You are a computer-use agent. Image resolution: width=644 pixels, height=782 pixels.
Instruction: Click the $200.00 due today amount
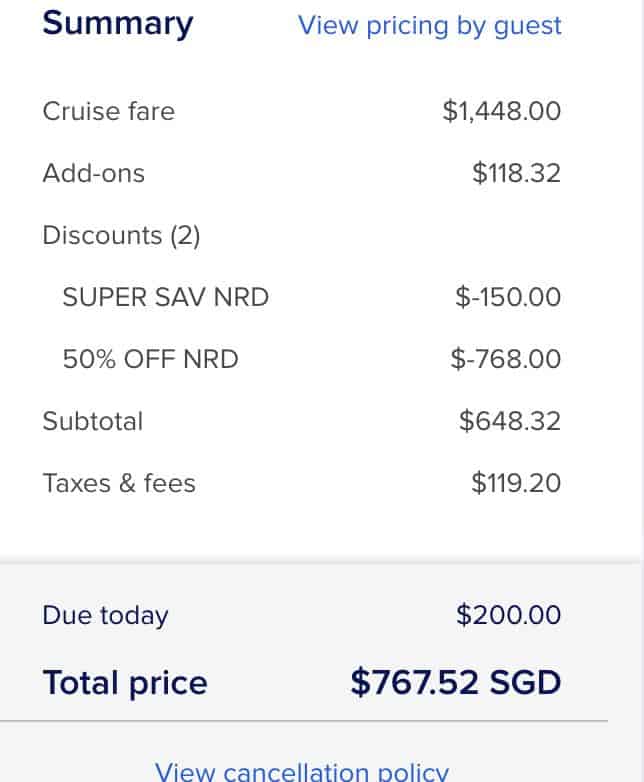(x=508, y=615)
